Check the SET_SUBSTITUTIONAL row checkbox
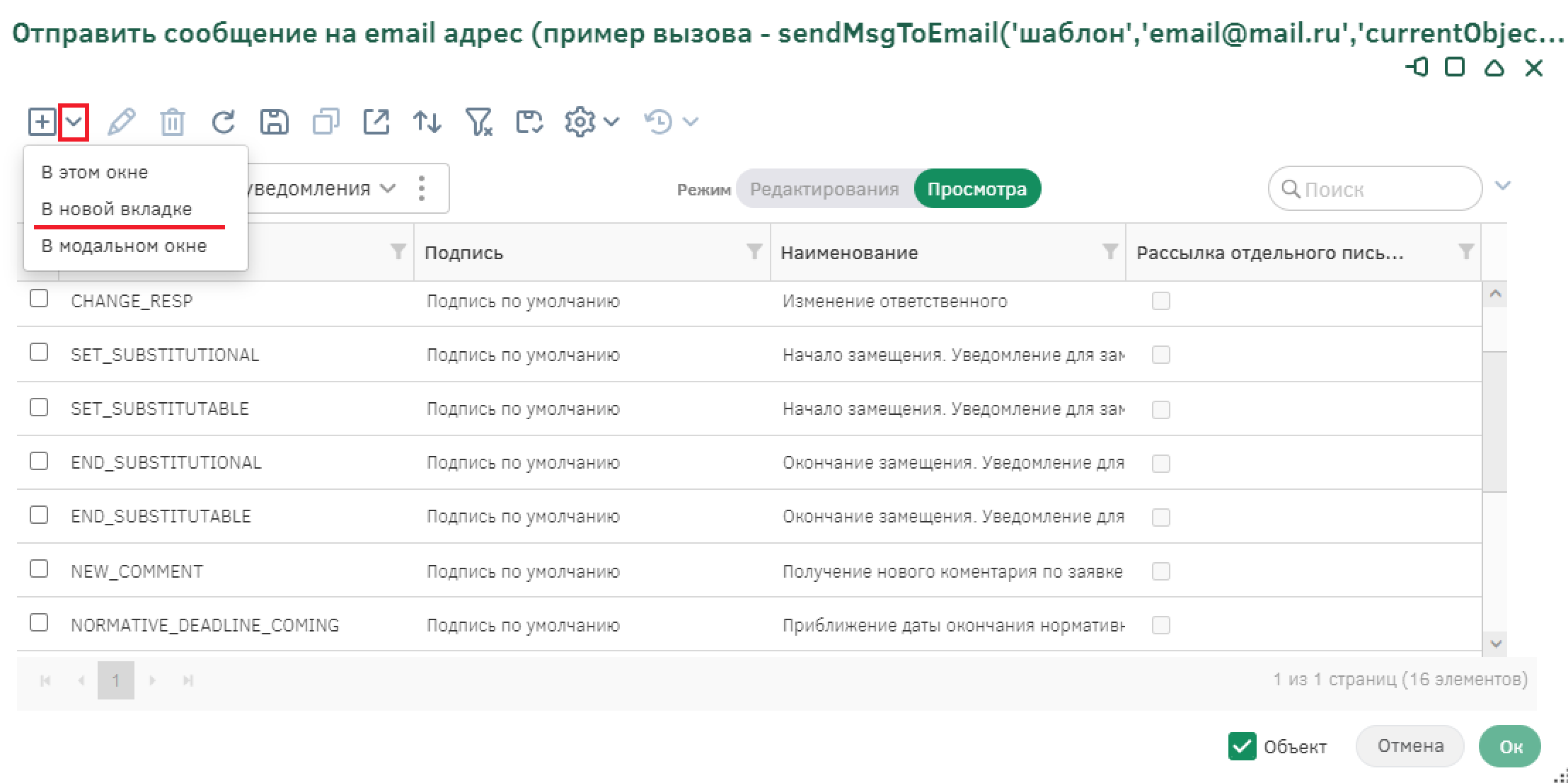 pyautogui.click(x=39, y=353)
